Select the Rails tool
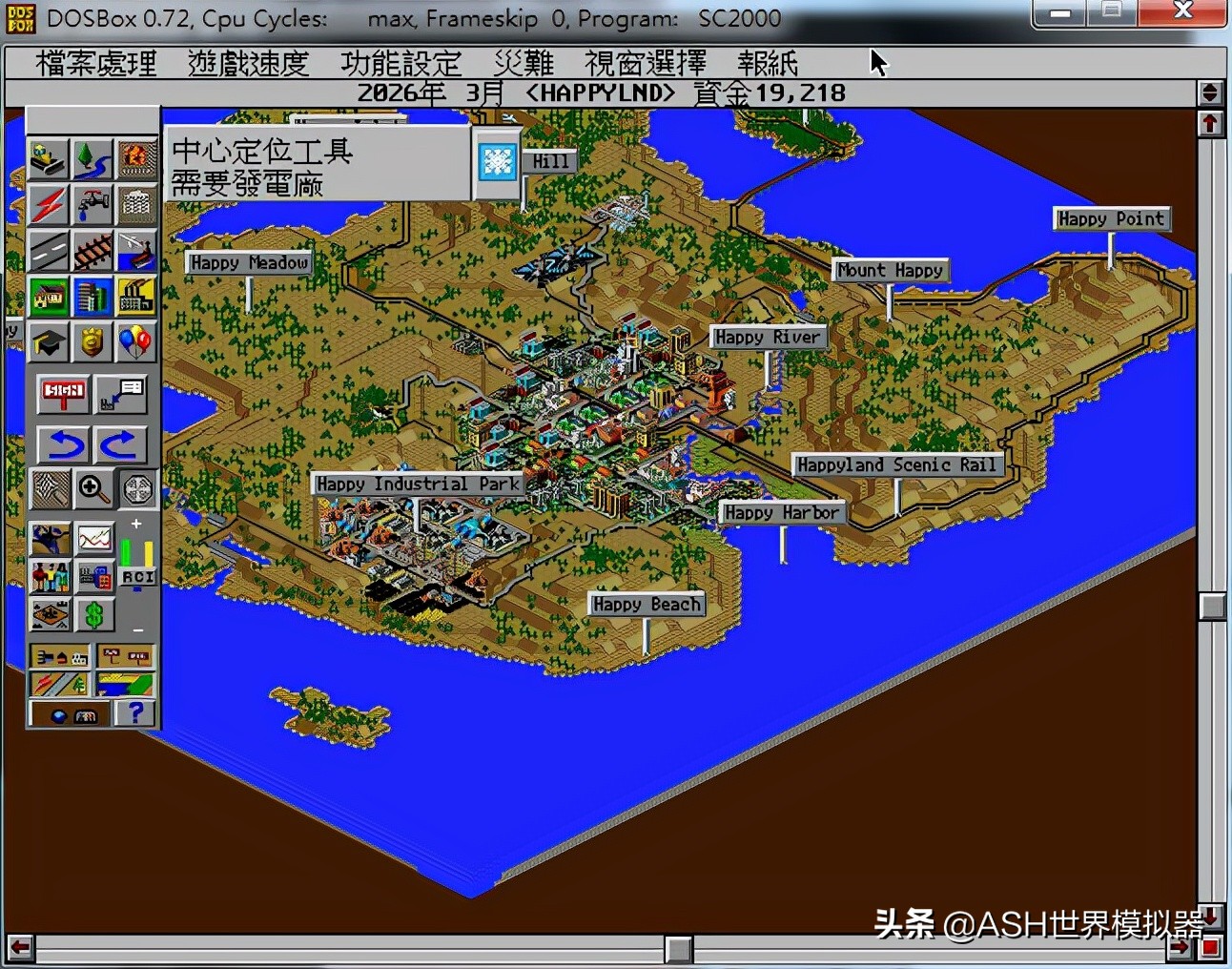The height and width of the screenshot is (969, 1232). [92, 251]
